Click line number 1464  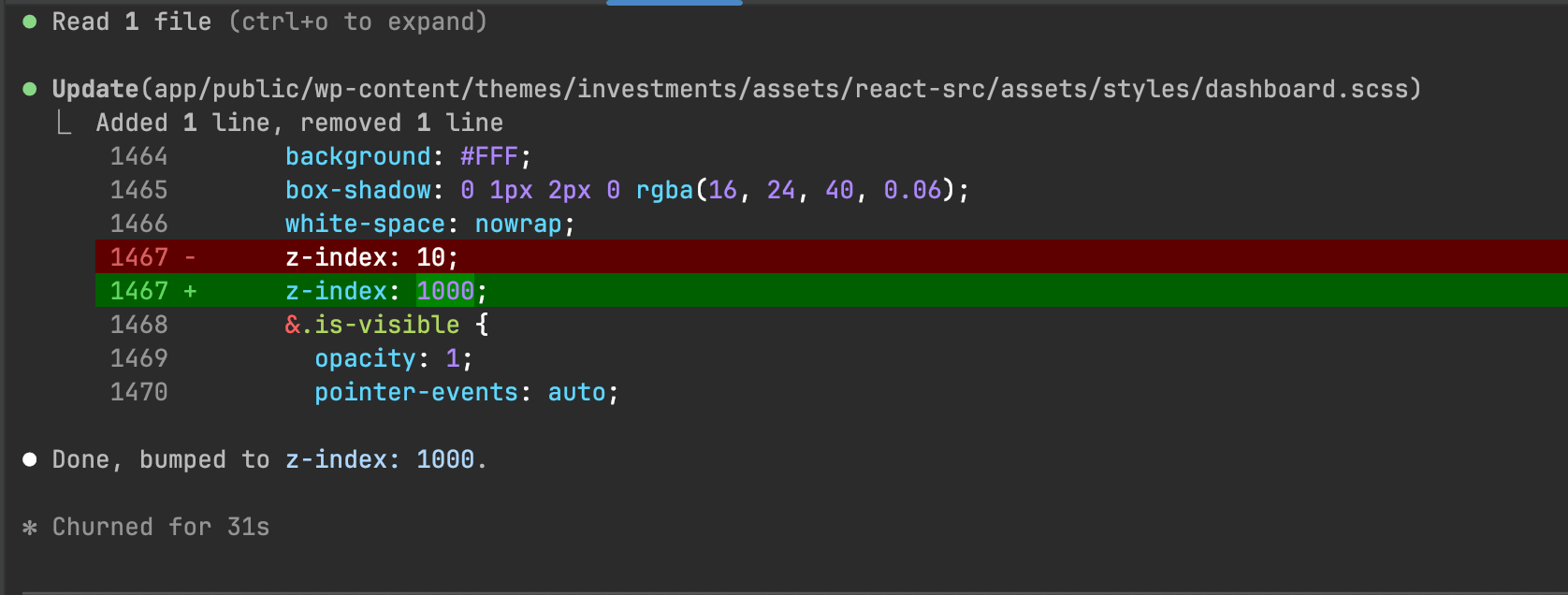pos(138,156)
